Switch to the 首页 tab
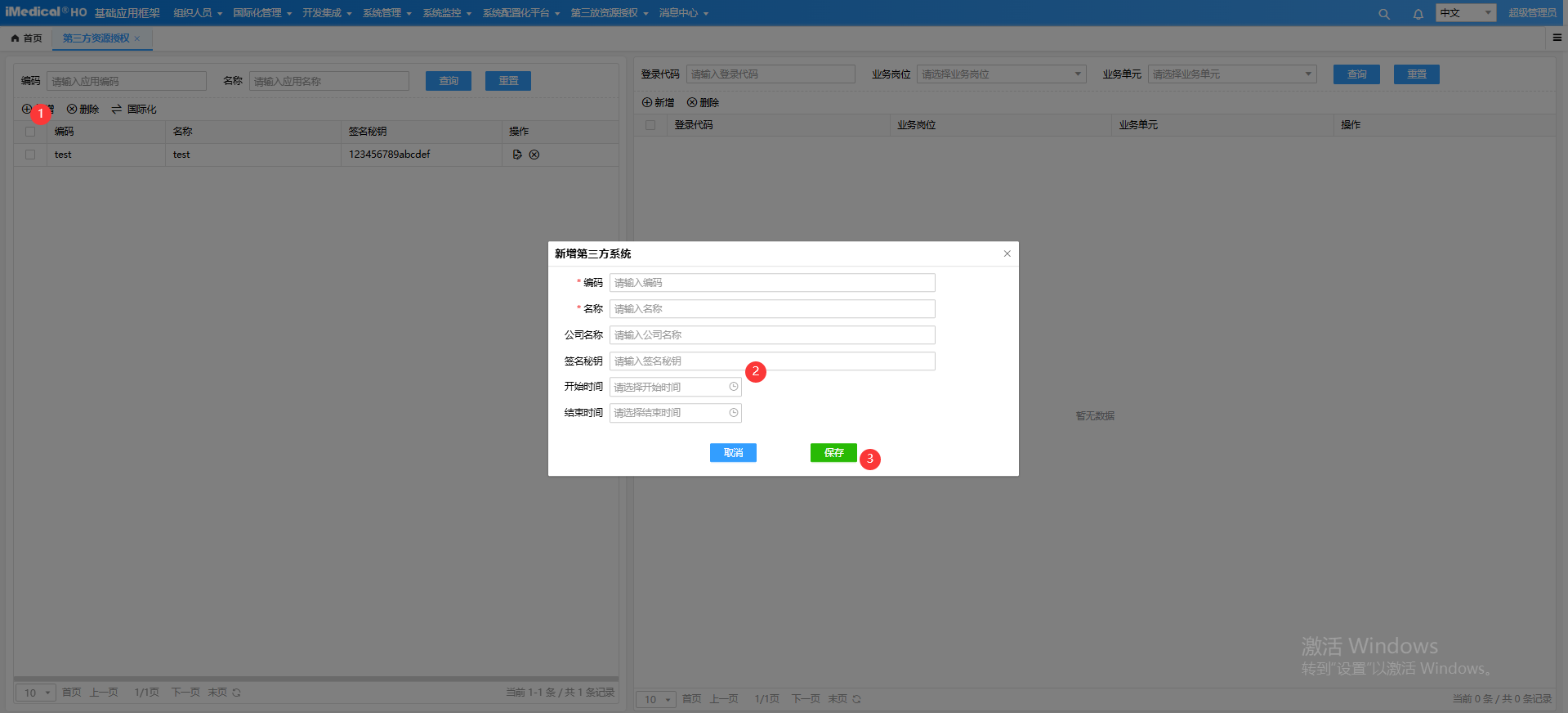 point(27,38)
